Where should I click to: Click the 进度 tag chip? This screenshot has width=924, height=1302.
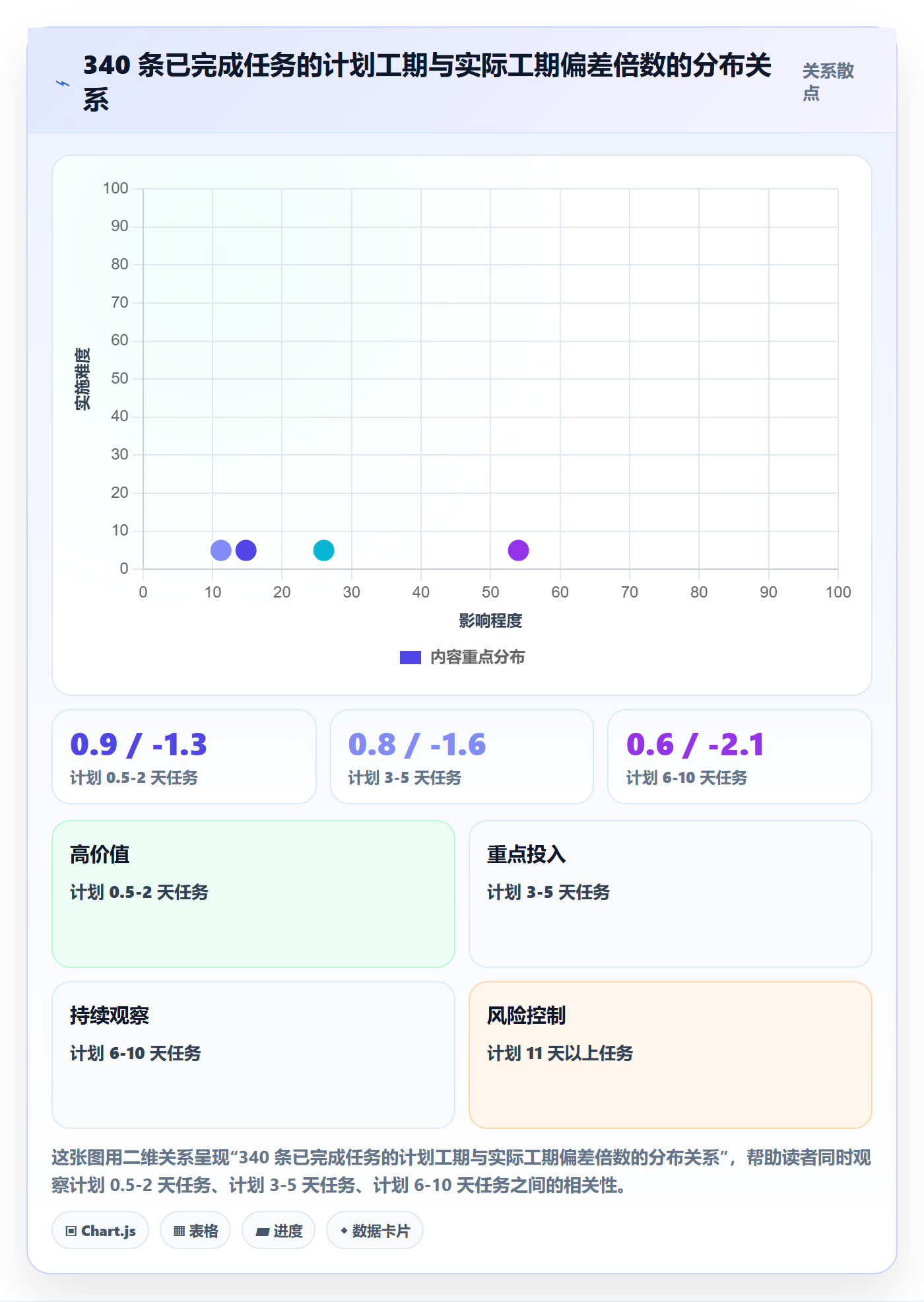point(279,1231)
